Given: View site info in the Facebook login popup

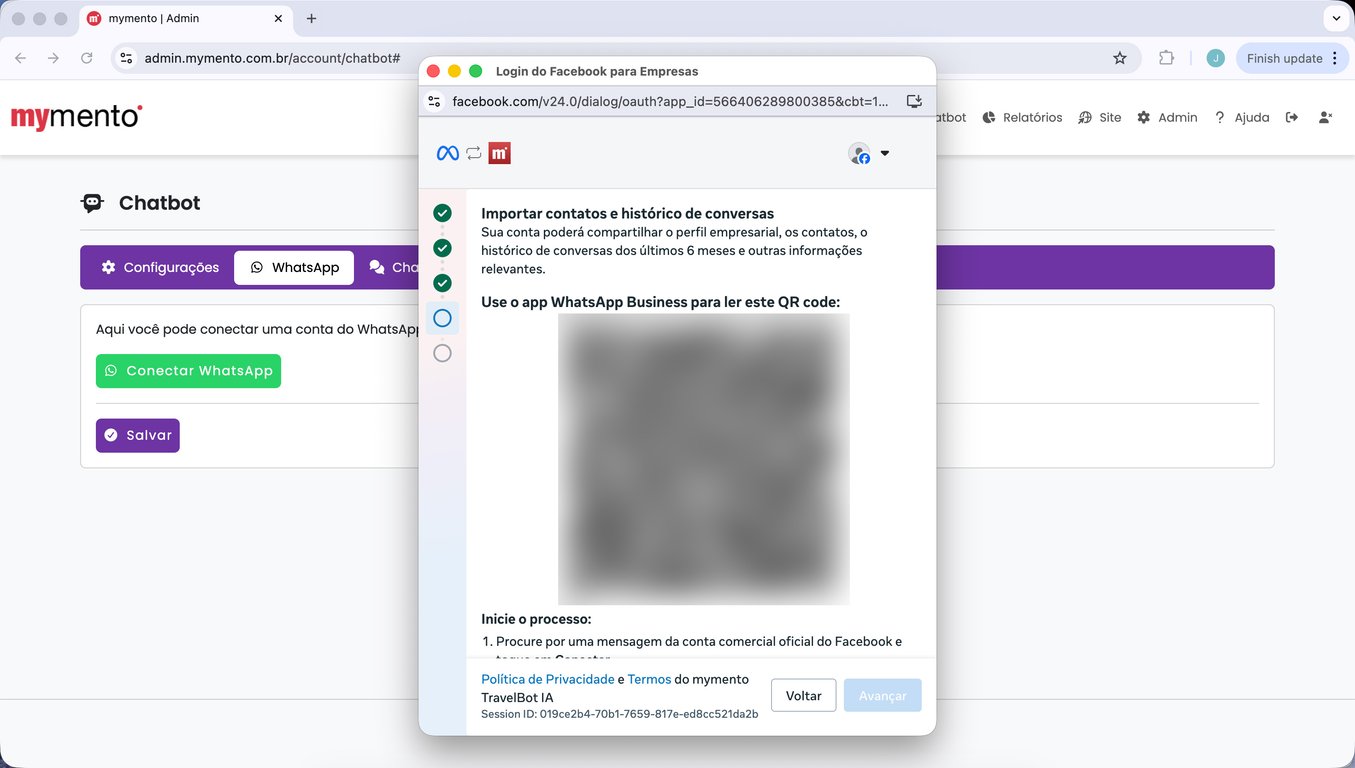Looking at the screenshot, I should 434,101.
